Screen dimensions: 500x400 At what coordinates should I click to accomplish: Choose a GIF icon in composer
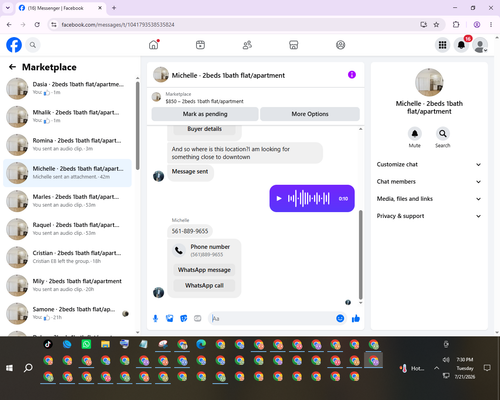[198, 318]
